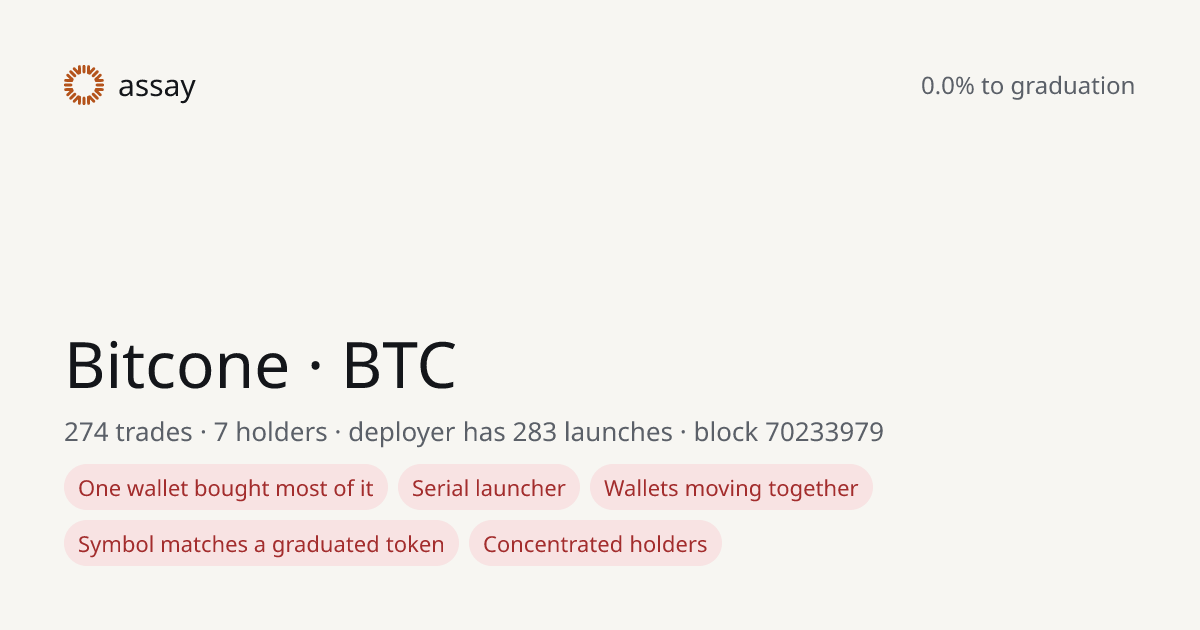Click the 7 holders stat

[x=271, y=432]
